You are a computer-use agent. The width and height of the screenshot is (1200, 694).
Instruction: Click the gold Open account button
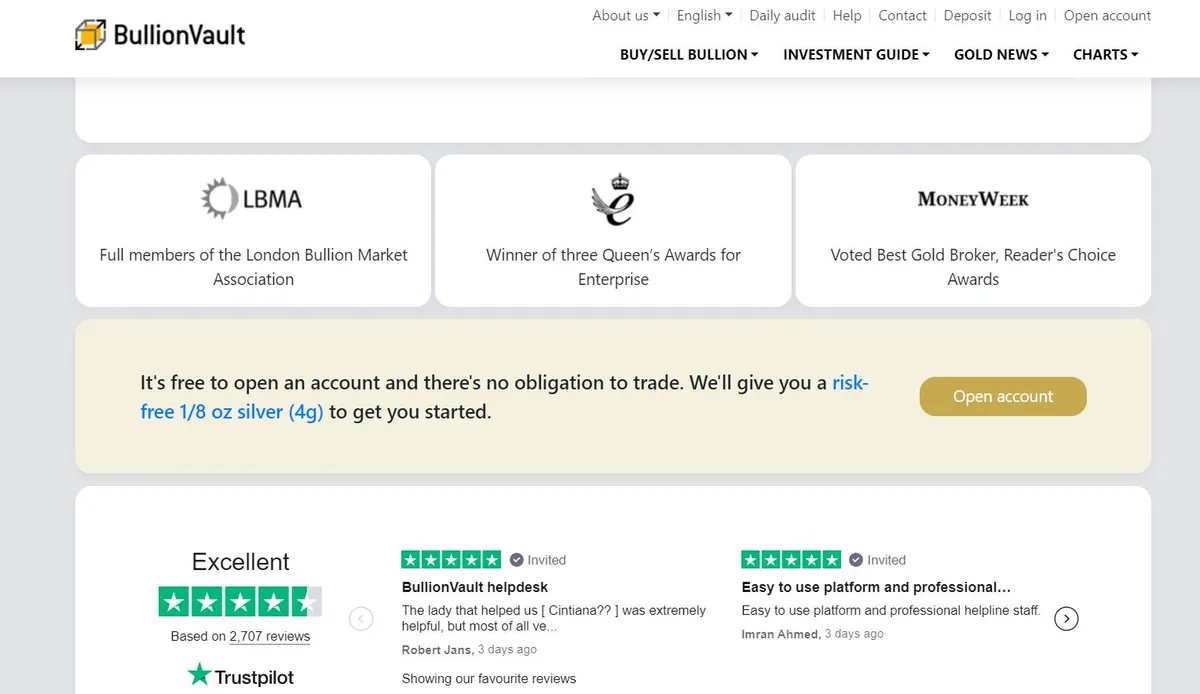tap(1003, 396)
